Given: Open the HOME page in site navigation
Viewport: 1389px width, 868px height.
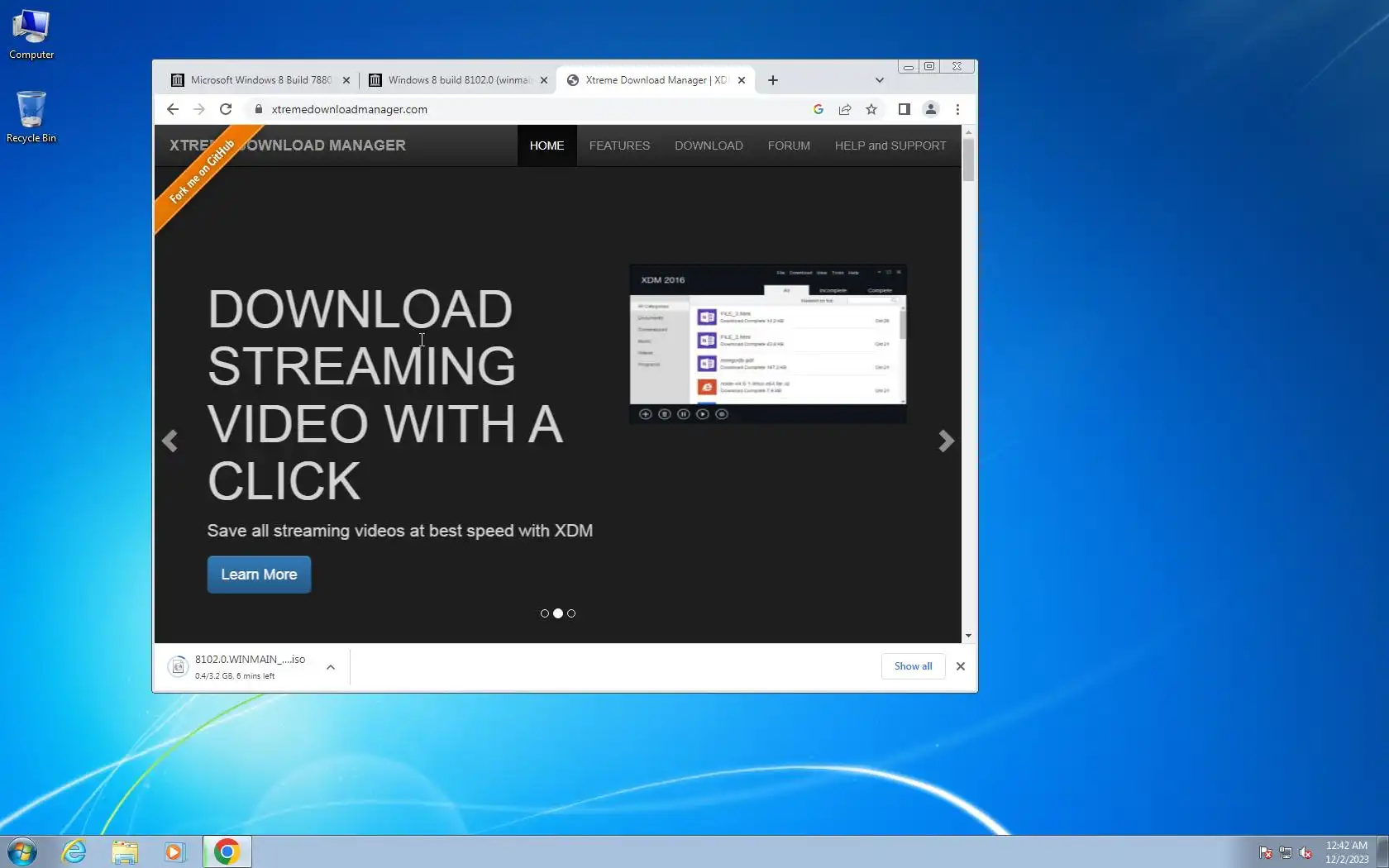Looking at the screenshot, I should click(x=547, y=145).
